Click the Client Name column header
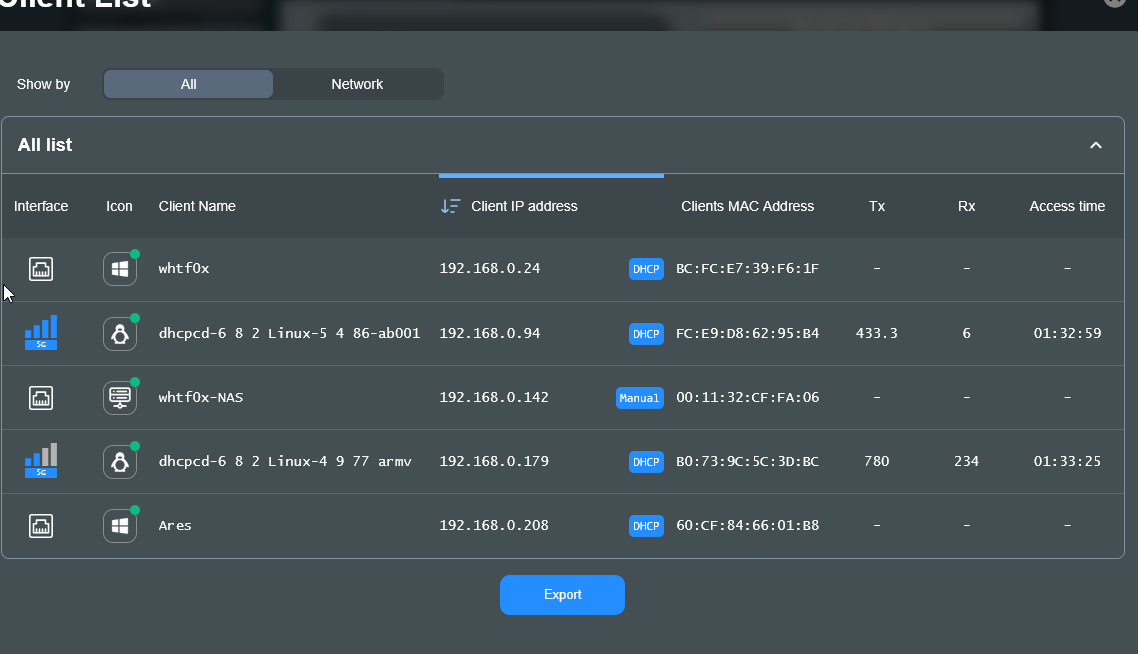The image size is (1138, 654). (197, 206)
